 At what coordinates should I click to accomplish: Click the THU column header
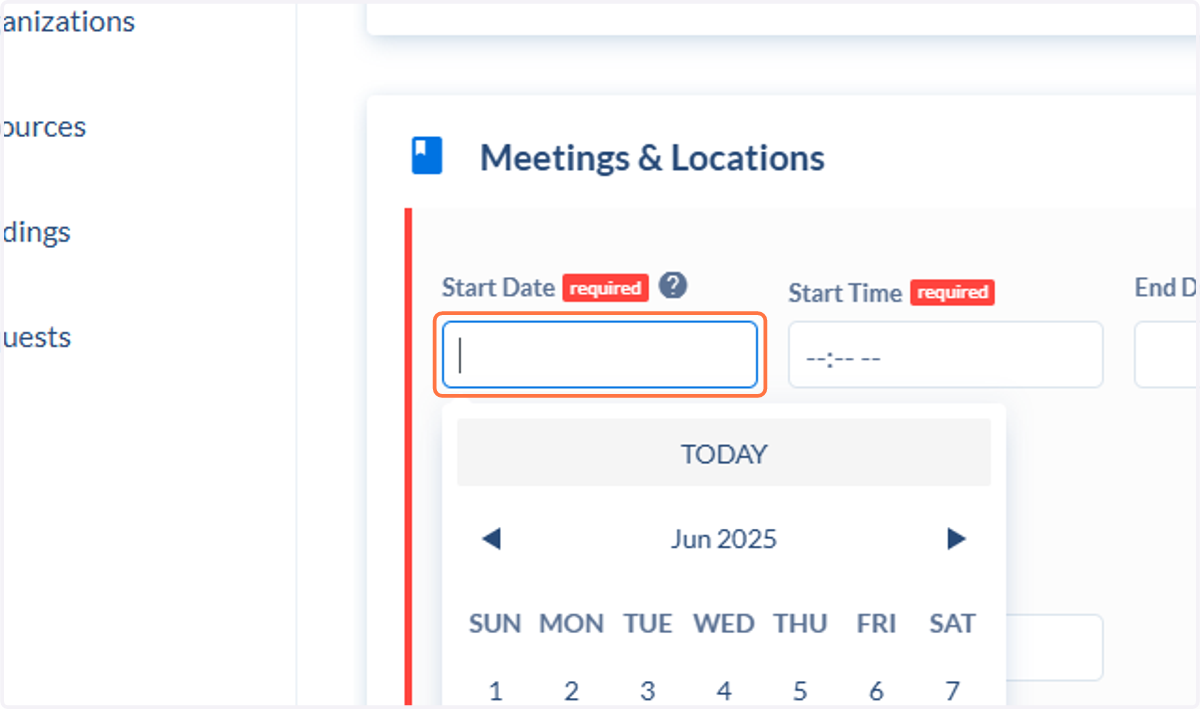[800, 624]
